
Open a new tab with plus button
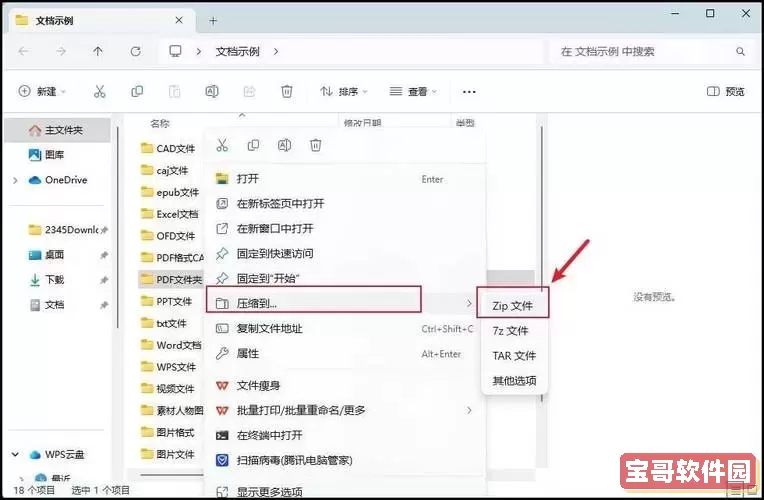coord(213,21)
